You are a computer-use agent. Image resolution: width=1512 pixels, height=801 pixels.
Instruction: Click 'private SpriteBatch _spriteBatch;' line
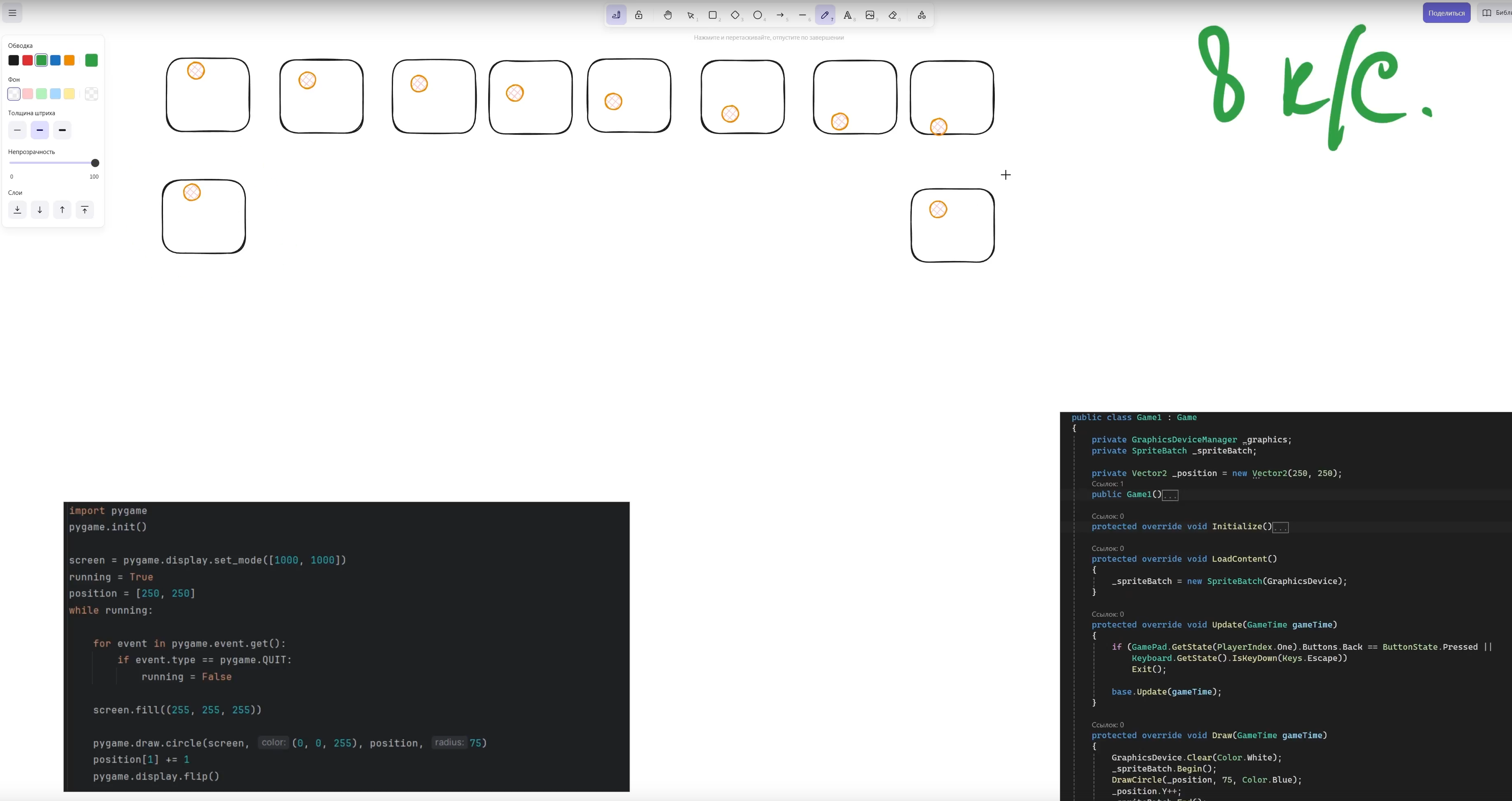click(x=1174, y=451)
